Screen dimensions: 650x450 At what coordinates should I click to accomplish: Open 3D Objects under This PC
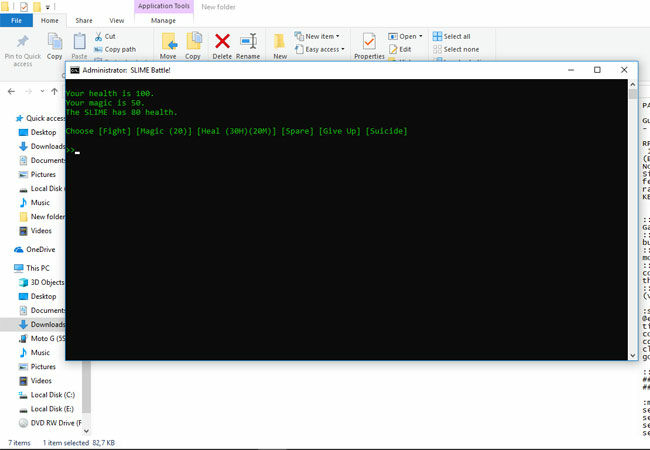[42, 282]
